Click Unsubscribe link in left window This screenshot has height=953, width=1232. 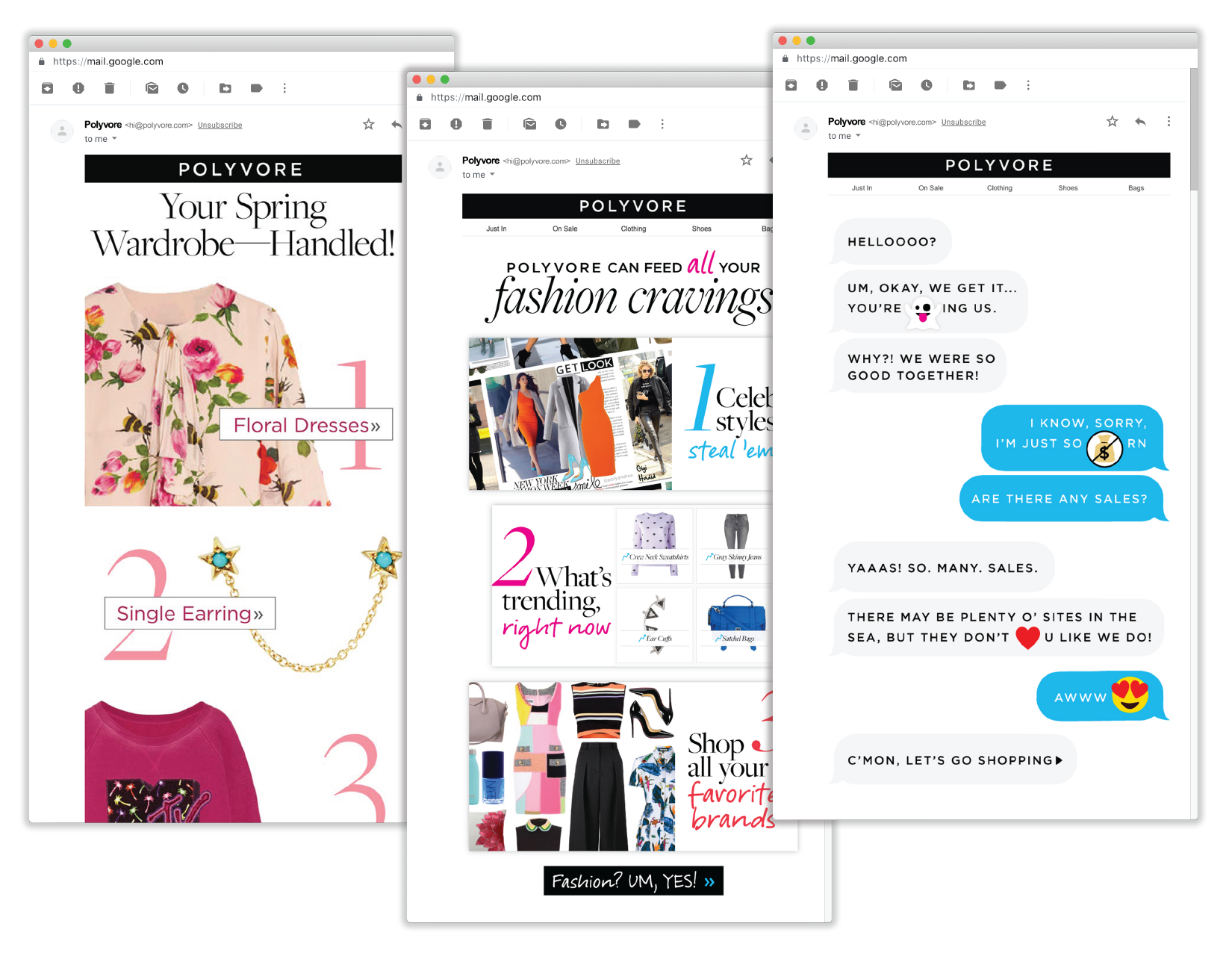[220, 125]
